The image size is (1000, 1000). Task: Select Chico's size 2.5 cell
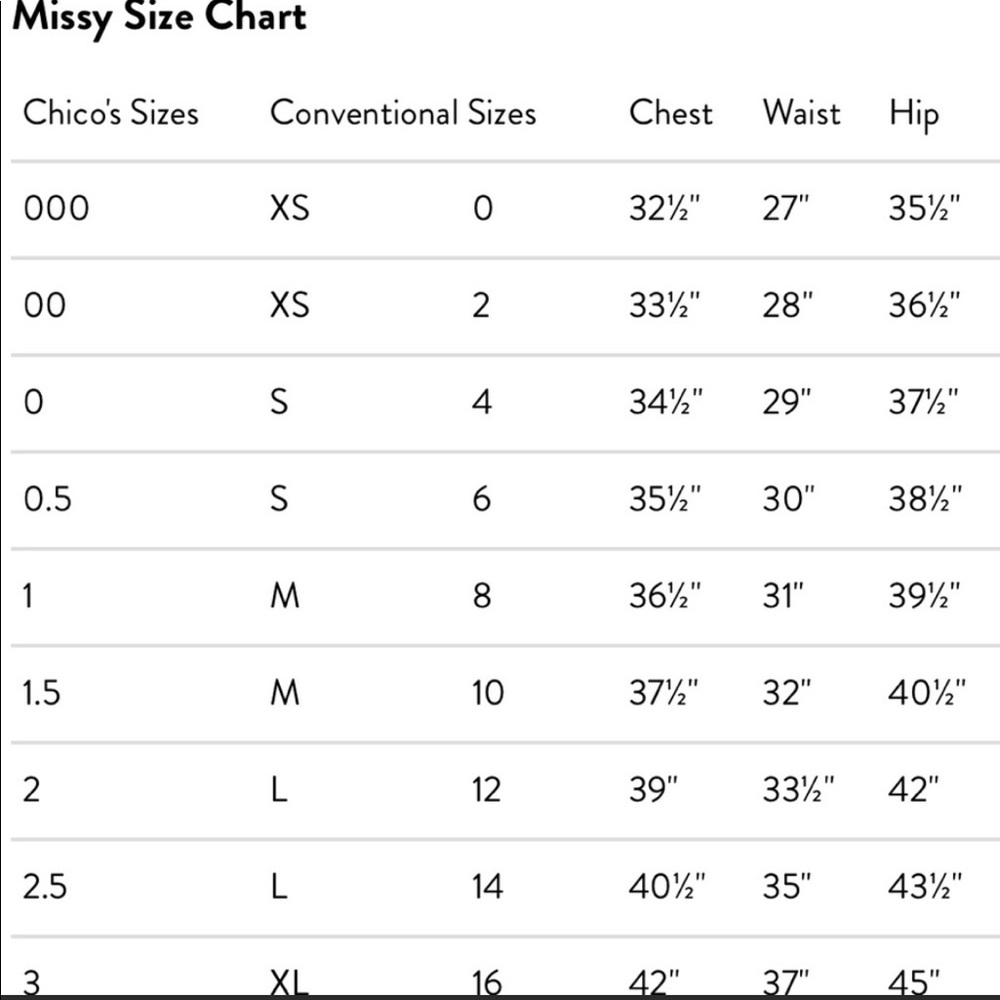tap(45, 886)
